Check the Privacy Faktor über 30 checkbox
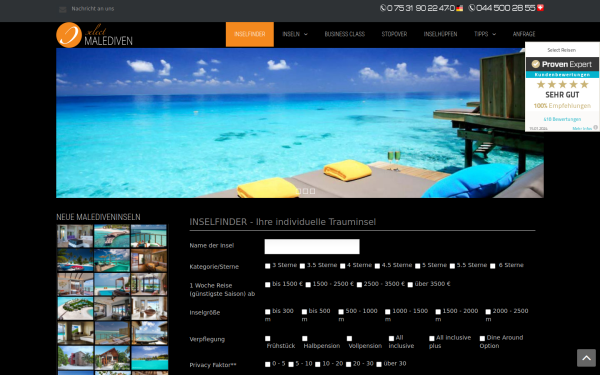The width and height of the screenshot is (600, 375). click(379, 365)
